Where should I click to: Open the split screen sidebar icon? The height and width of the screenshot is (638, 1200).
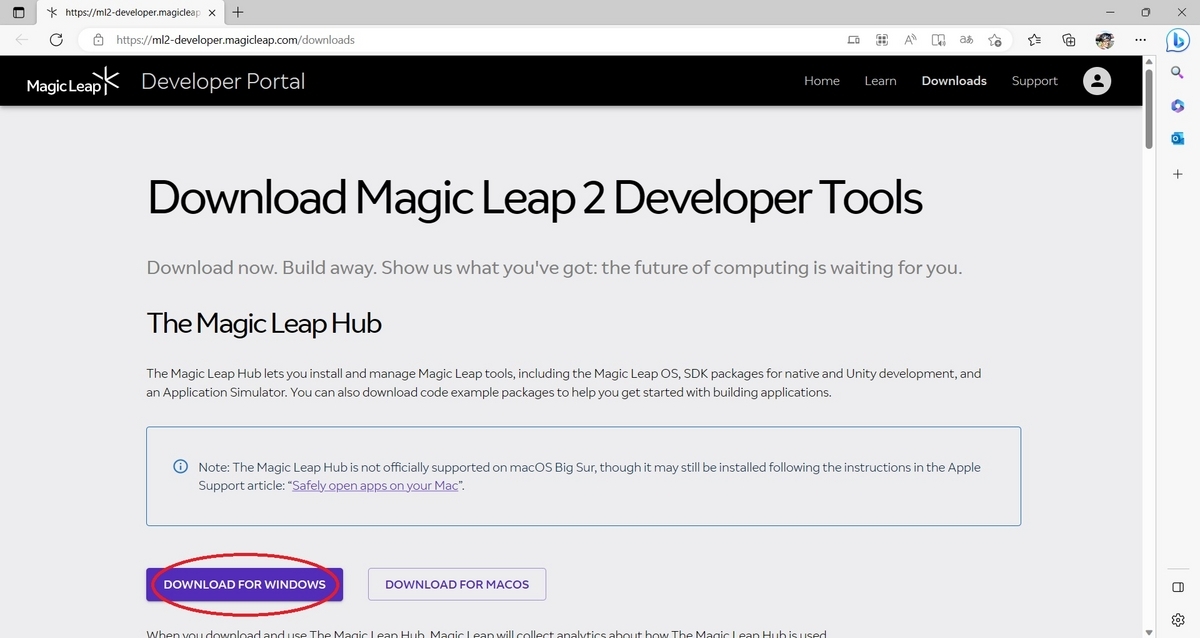[x=1177, y=587]
